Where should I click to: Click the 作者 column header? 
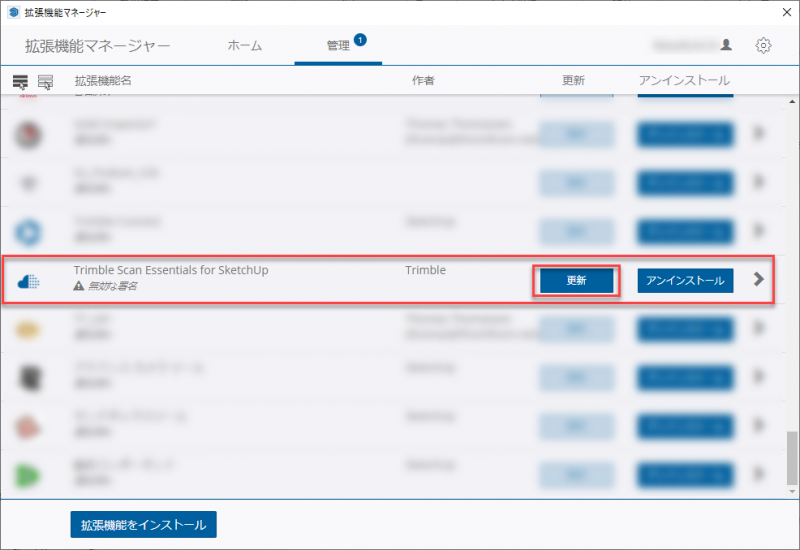click(x=423, y=80)
